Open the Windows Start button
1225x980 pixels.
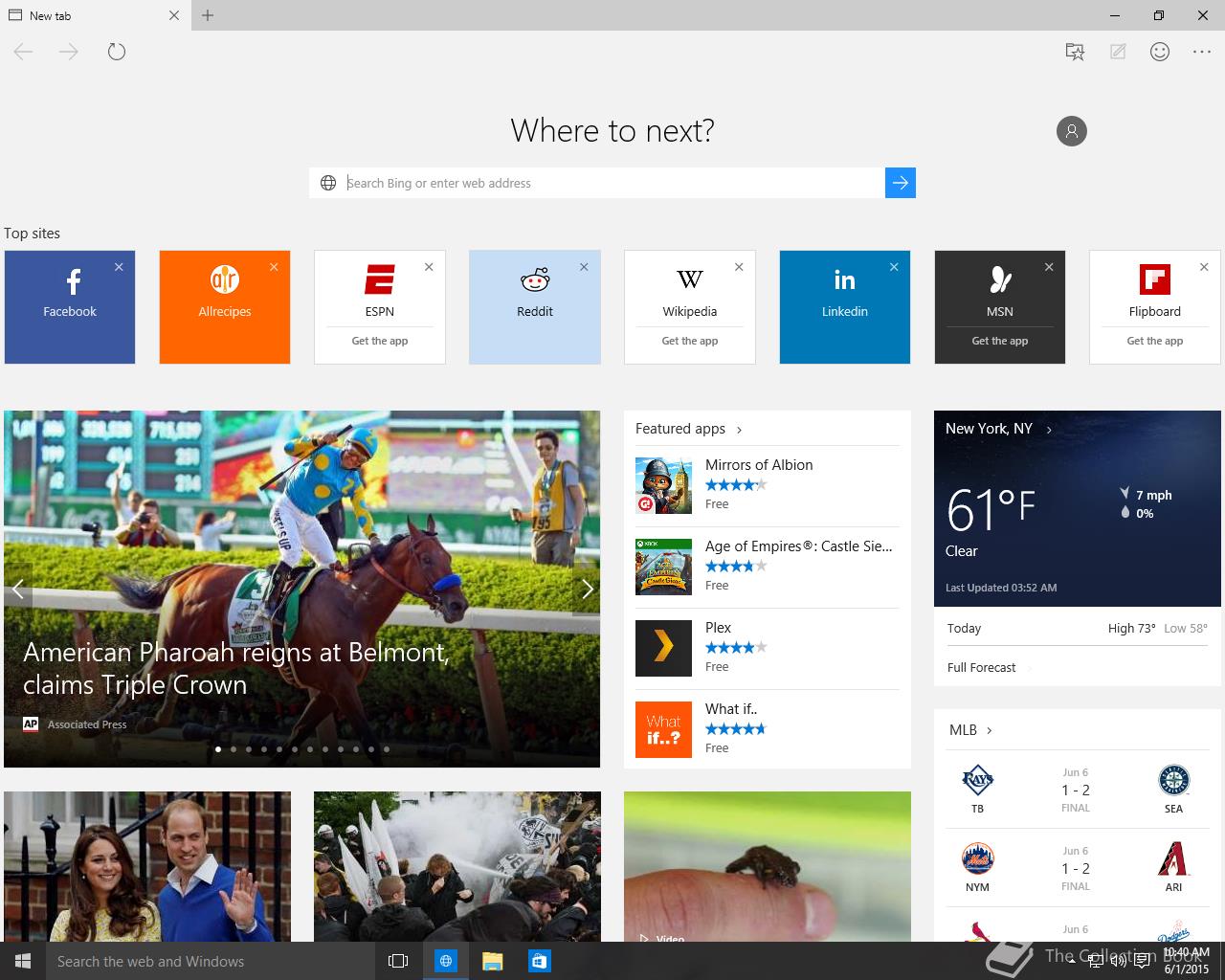(23, 961)
